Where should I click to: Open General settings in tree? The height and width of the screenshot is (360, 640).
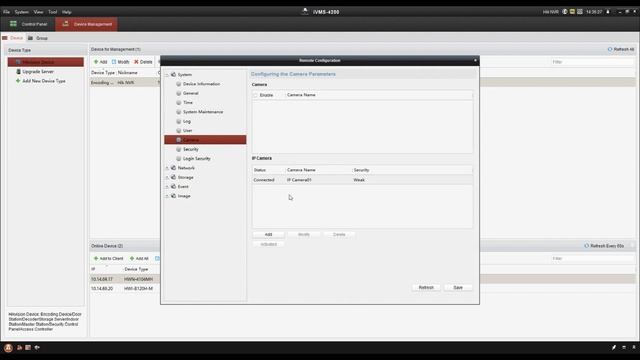point(191,93)
